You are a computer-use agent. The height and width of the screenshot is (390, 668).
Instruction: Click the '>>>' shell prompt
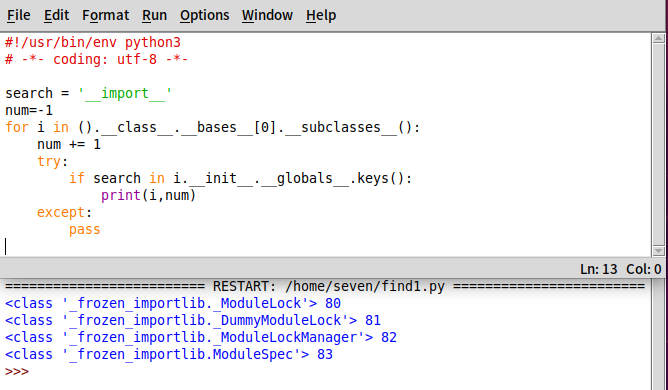coord(17,371)
